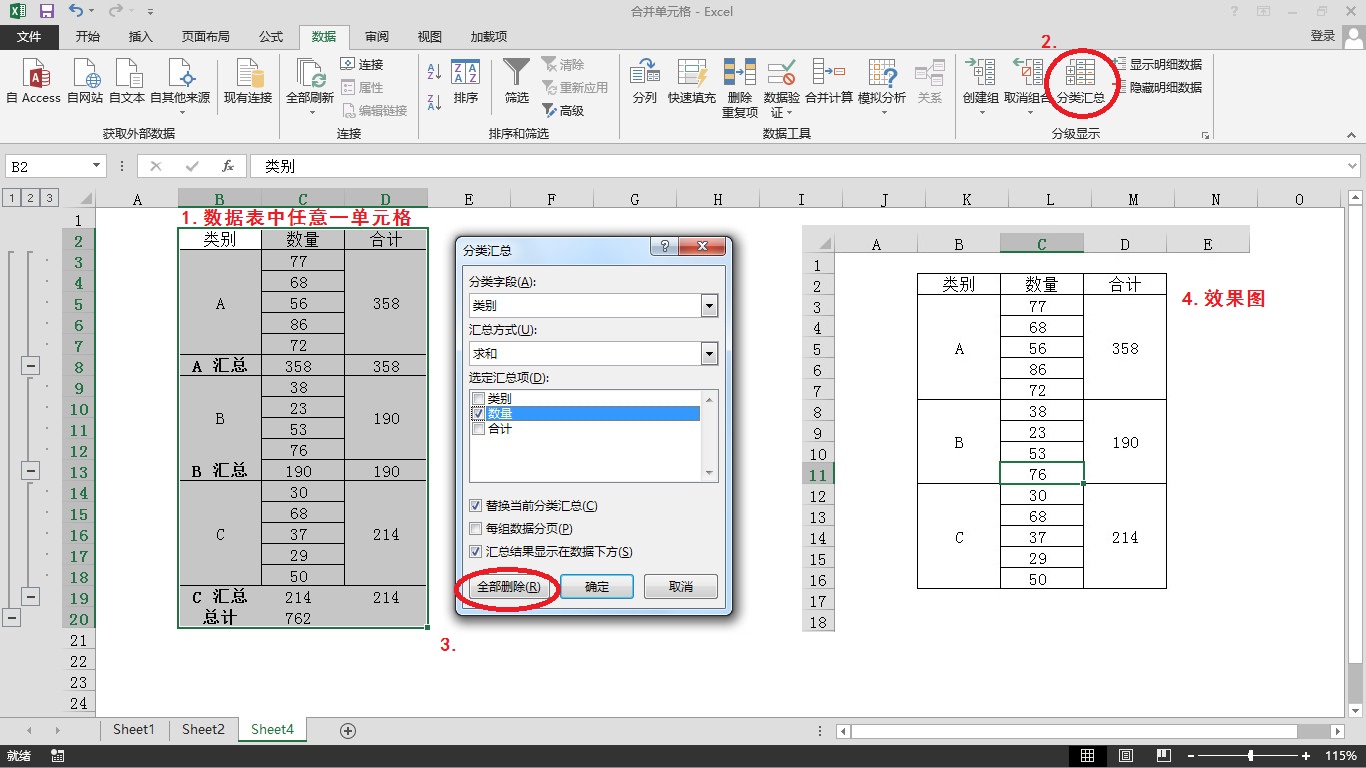Switch to Sheet2 tab
This screenshot has height=768, width=1366.
tap(203, 730)
